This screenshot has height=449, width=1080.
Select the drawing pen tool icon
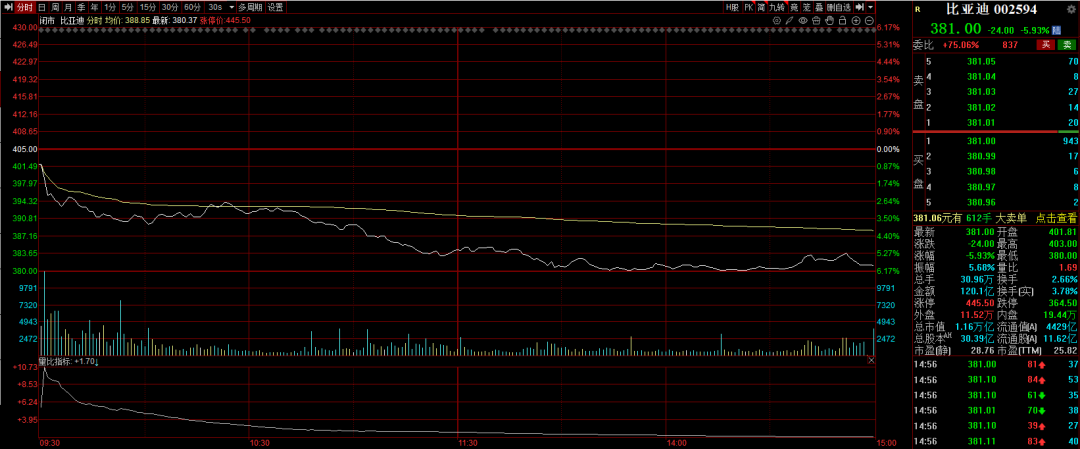click(x=789, y=21)
